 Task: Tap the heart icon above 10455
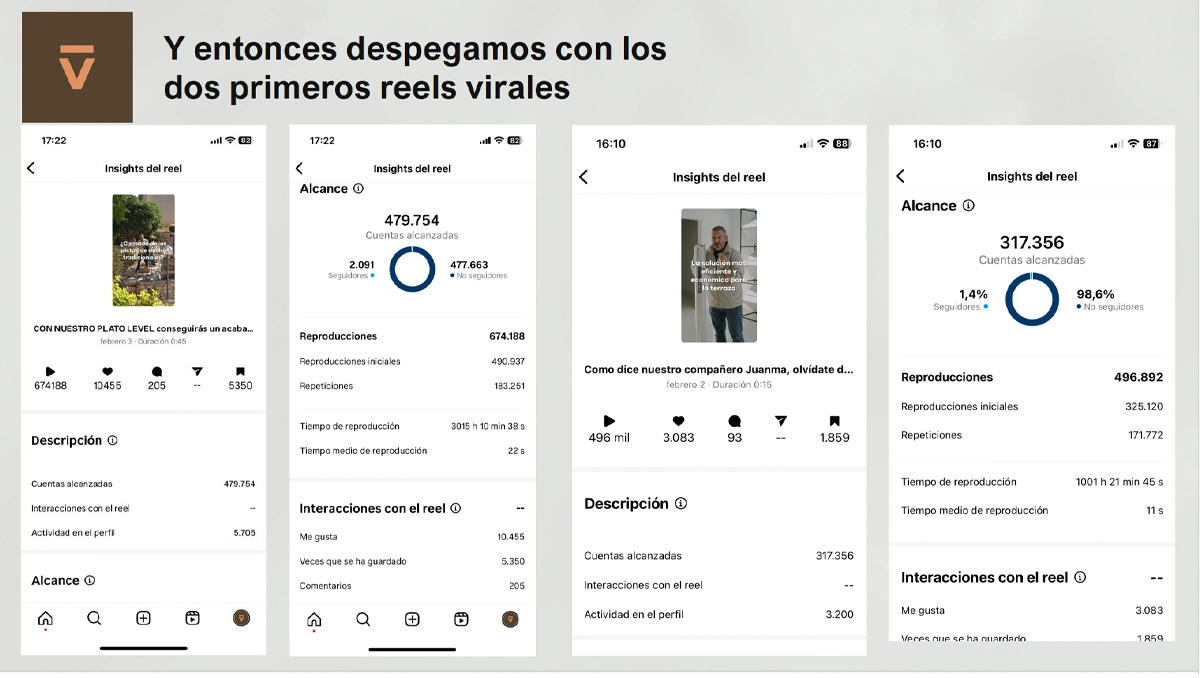(x=107, y=371)
